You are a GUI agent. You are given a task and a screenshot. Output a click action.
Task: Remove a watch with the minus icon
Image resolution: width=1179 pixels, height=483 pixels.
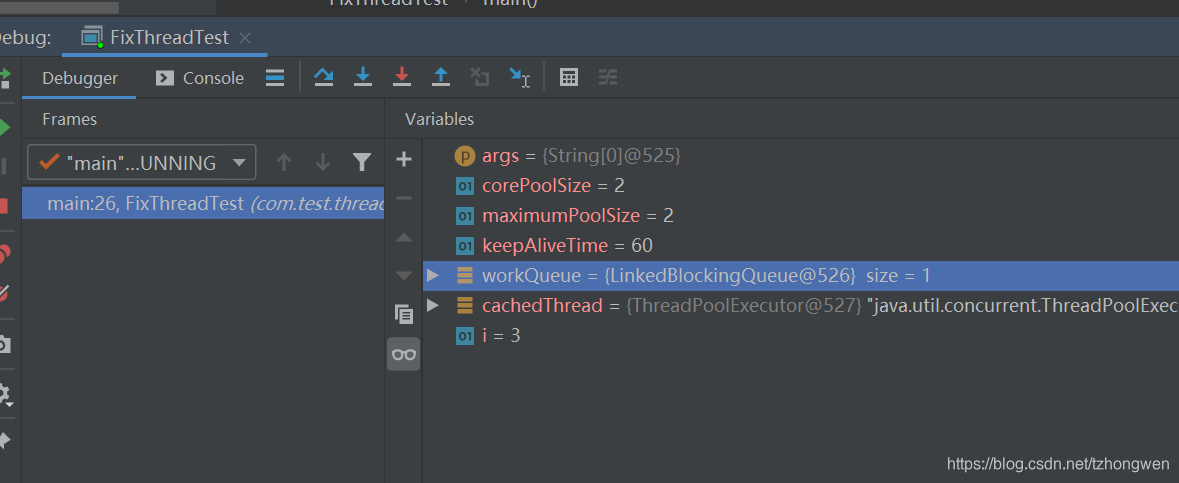404,198
